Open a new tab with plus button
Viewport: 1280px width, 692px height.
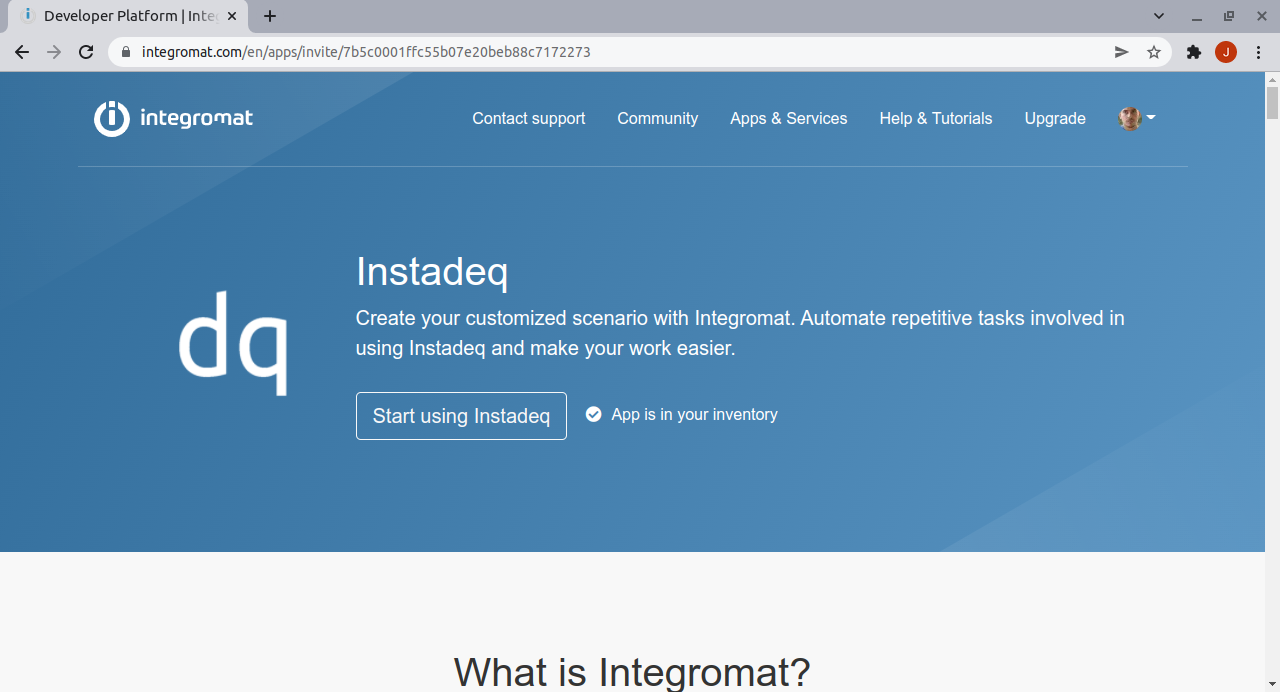pyautogui.click(x=270, y=16)
